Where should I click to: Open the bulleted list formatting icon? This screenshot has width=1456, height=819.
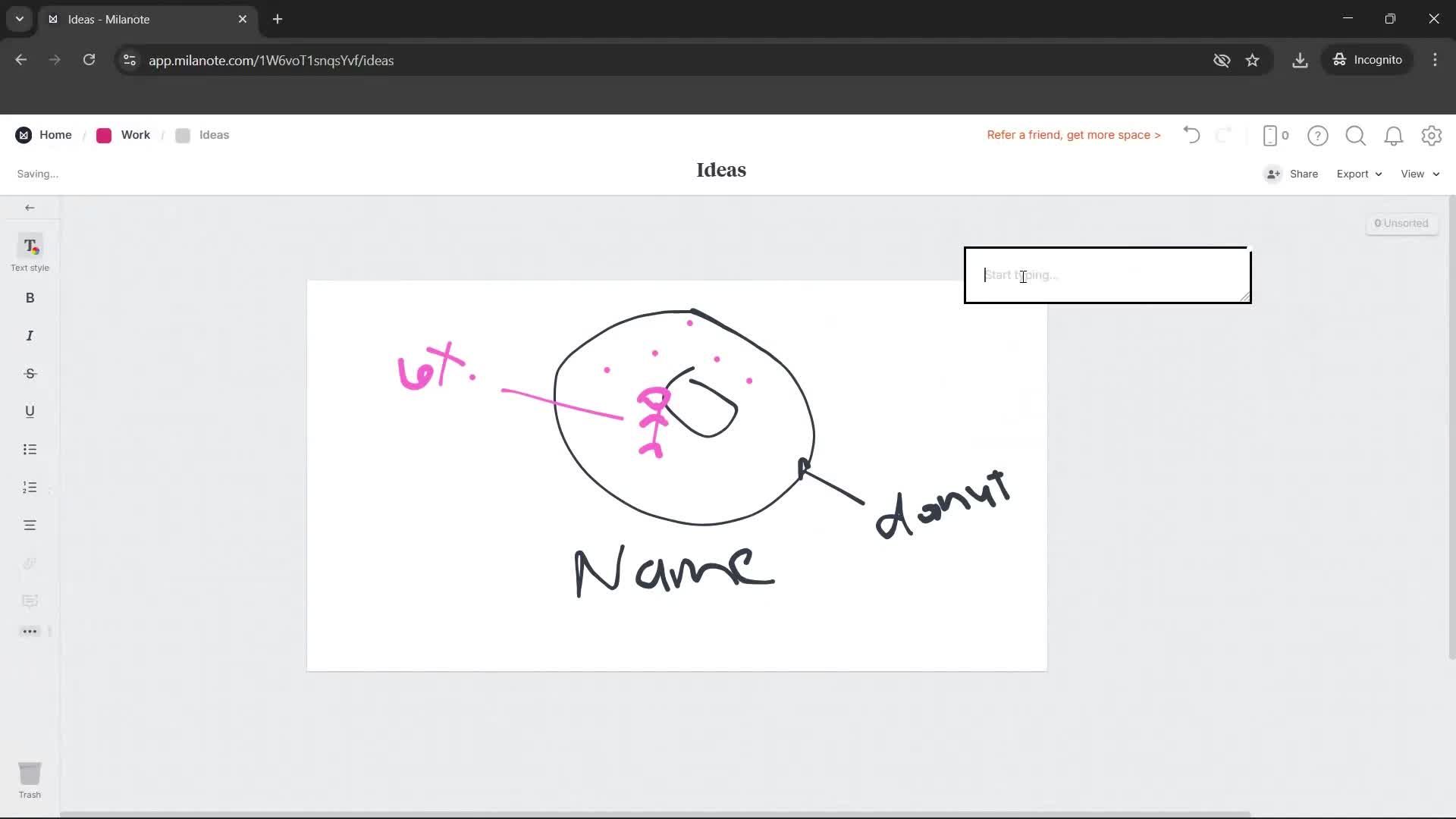pos(30,449)
